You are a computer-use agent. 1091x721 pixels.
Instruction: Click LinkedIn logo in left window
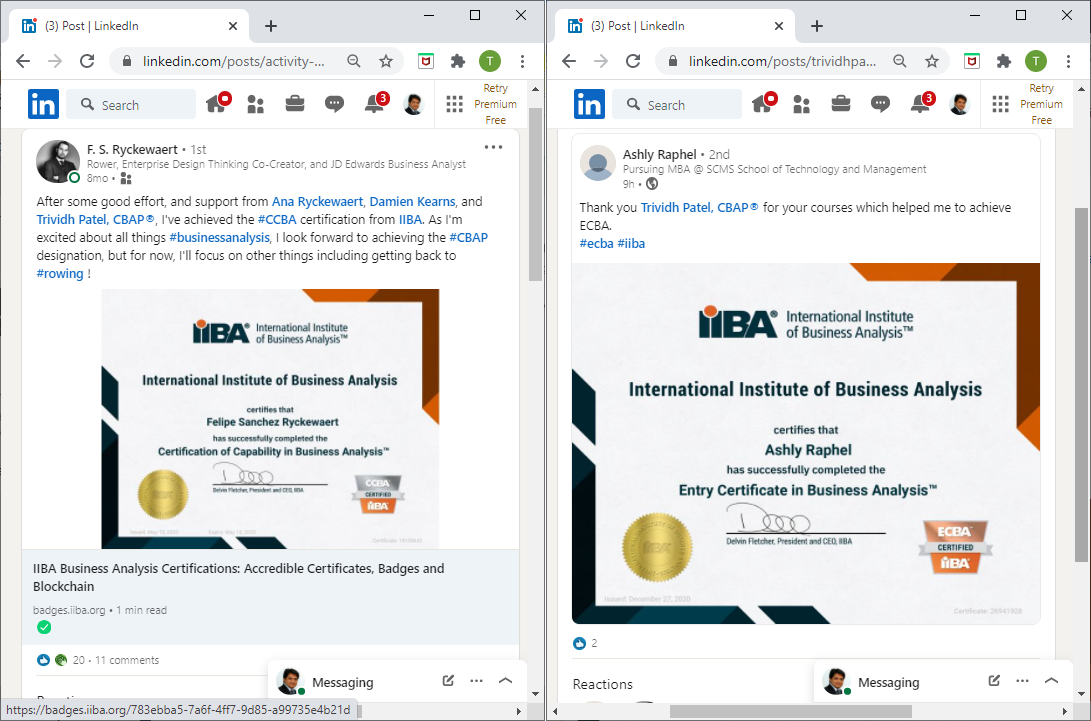[43, 104]
